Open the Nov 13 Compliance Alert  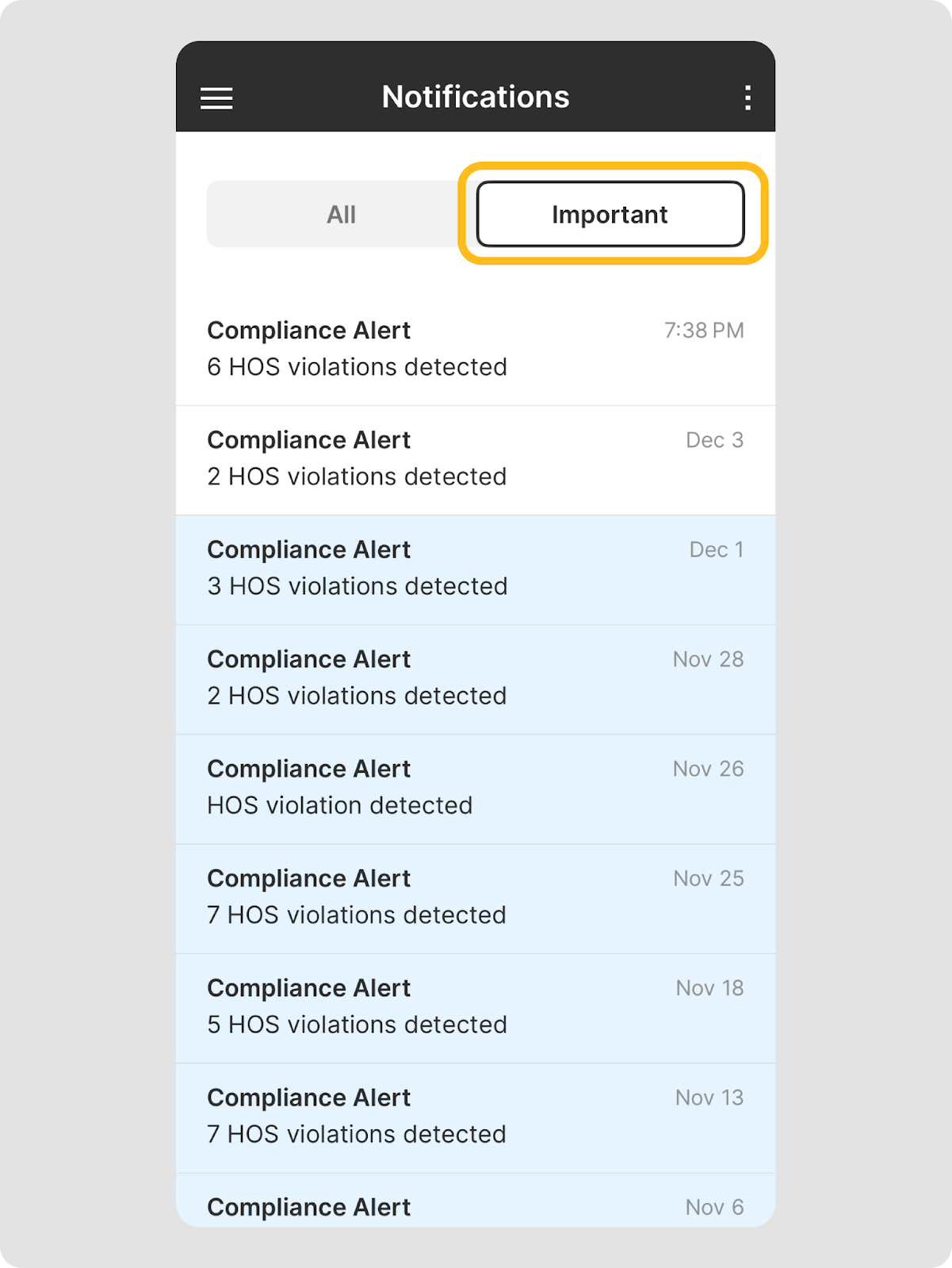[x=475, y=1117]
